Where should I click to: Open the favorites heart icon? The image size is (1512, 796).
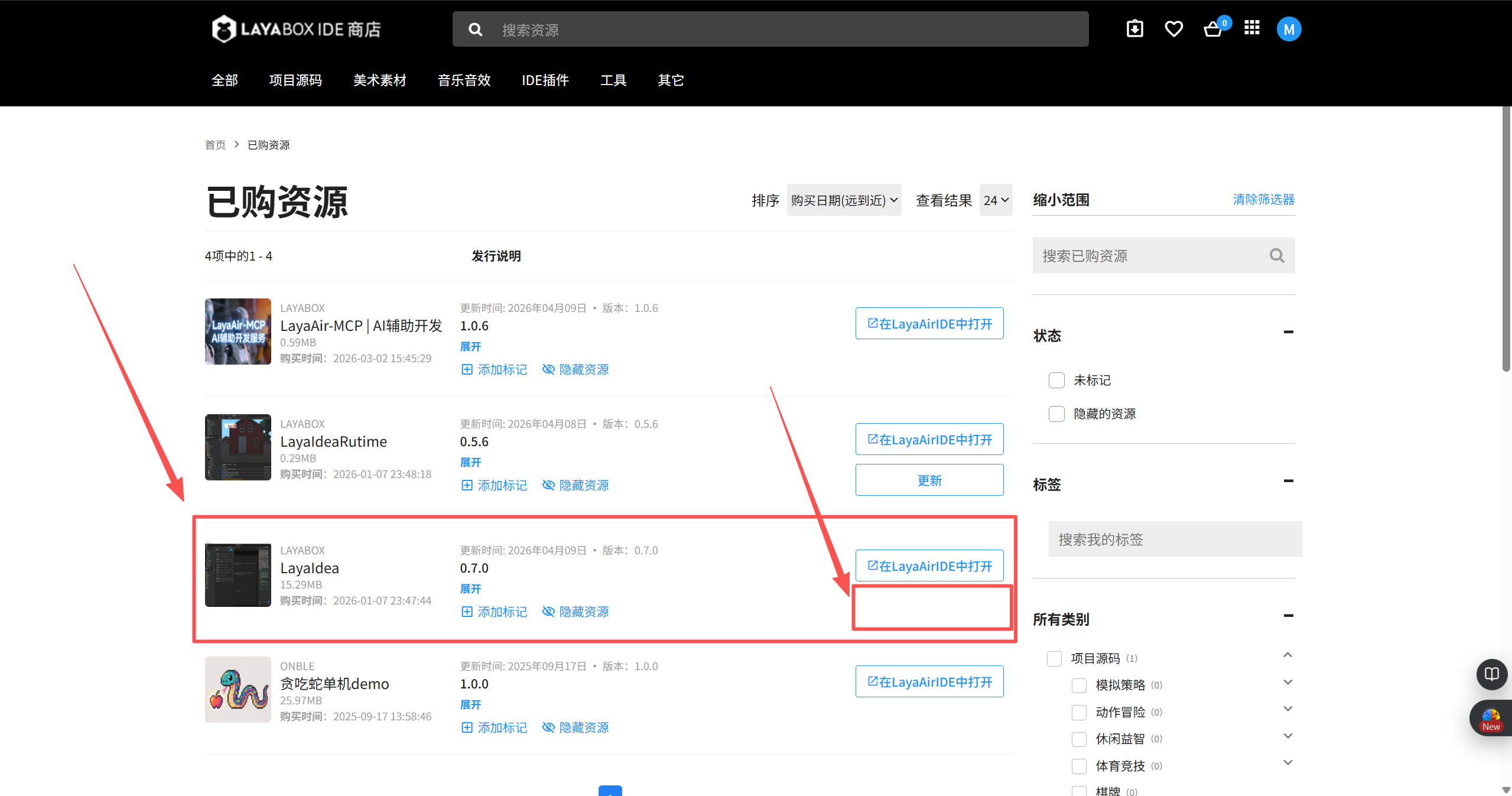point(1173,29)
